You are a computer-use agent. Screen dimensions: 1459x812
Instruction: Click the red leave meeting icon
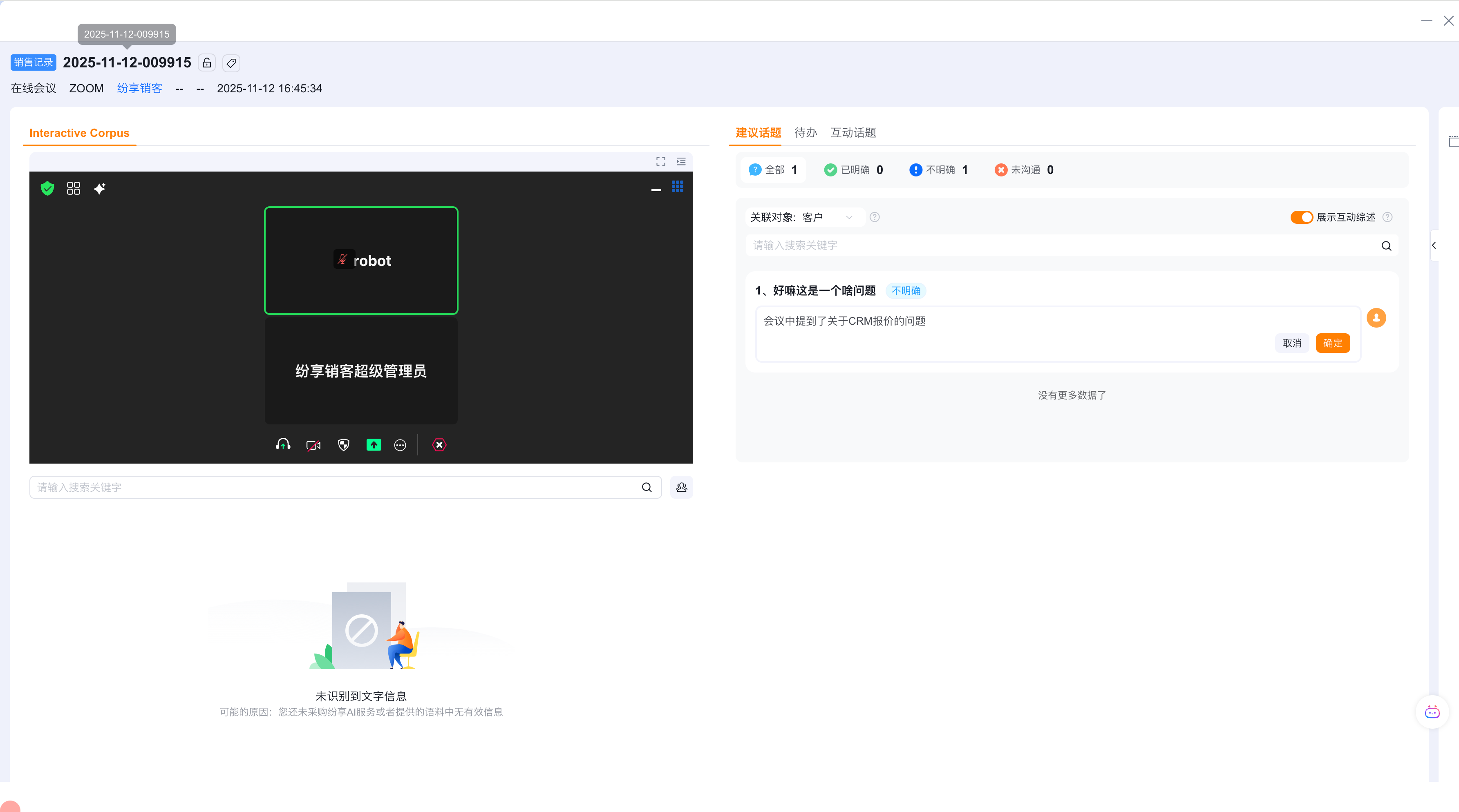tap(439, 445)
